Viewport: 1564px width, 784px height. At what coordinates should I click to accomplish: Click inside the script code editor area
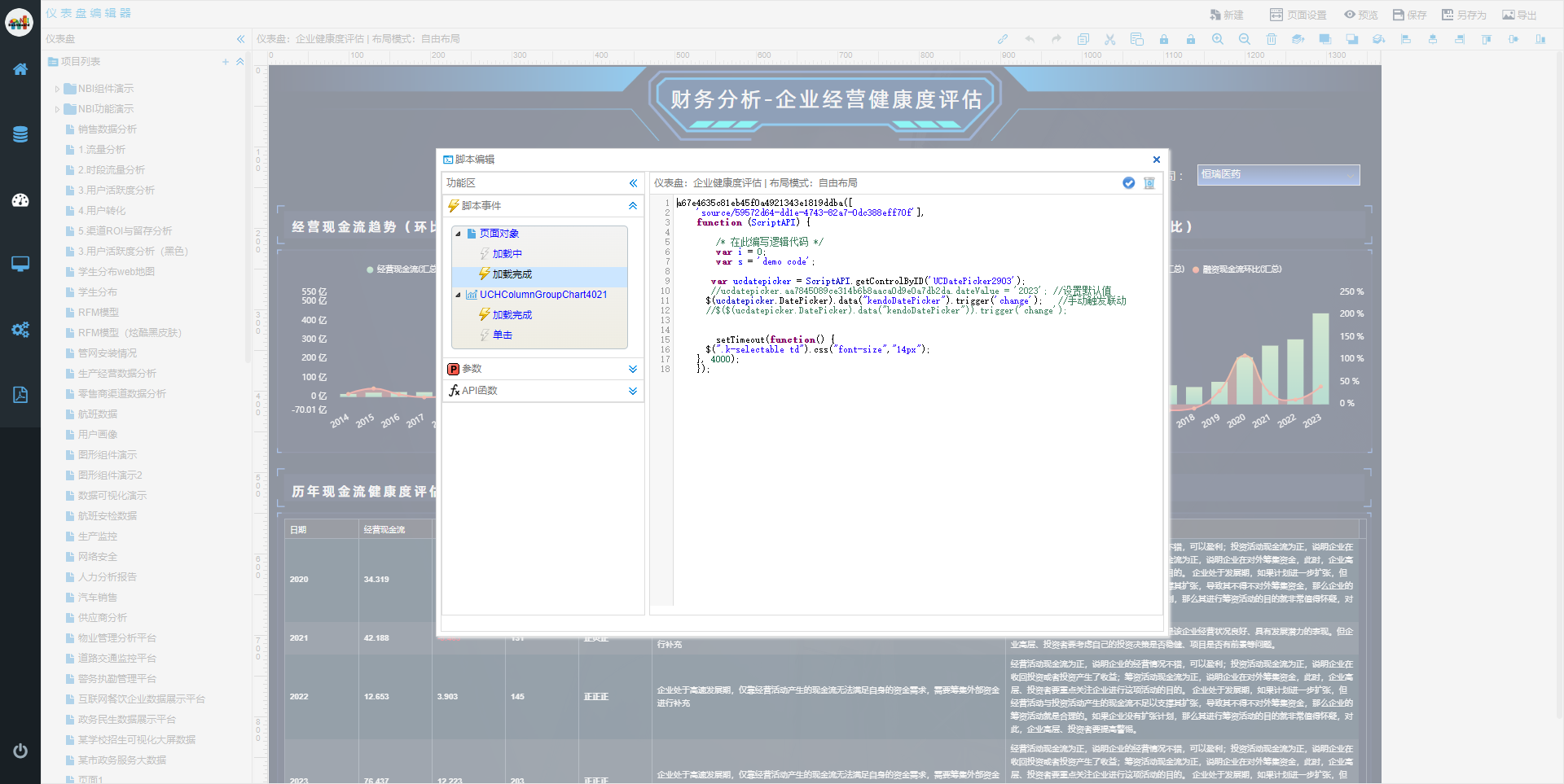click(x=917, y=401)
